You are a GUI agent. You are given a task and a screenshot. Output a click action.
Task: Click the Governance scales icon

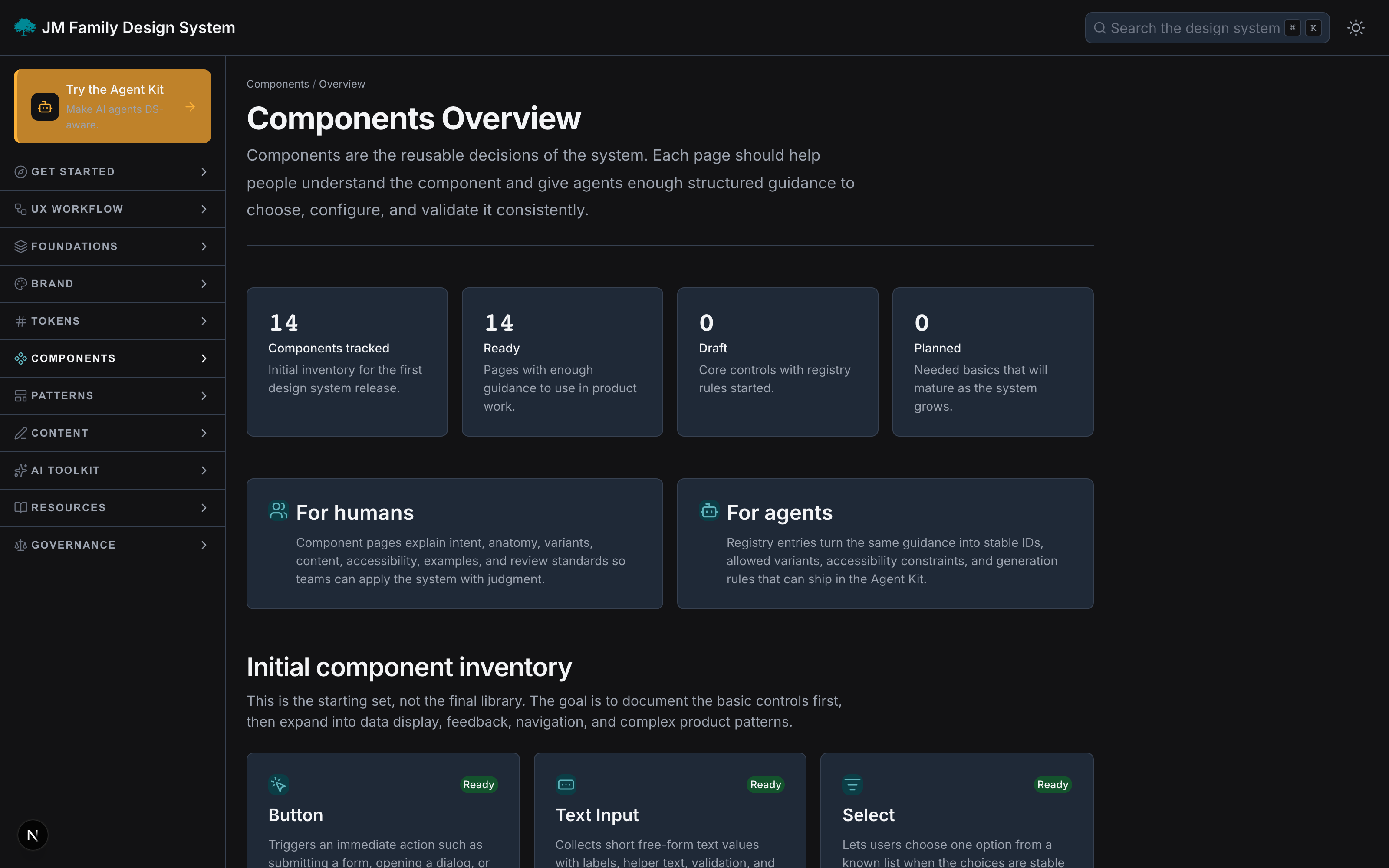click(21, 545)
